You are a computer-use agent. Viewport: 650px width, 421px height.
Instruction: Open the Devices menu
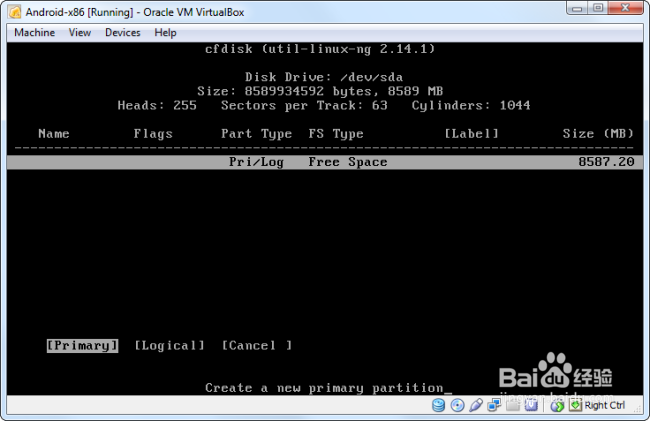click(123, 32)
